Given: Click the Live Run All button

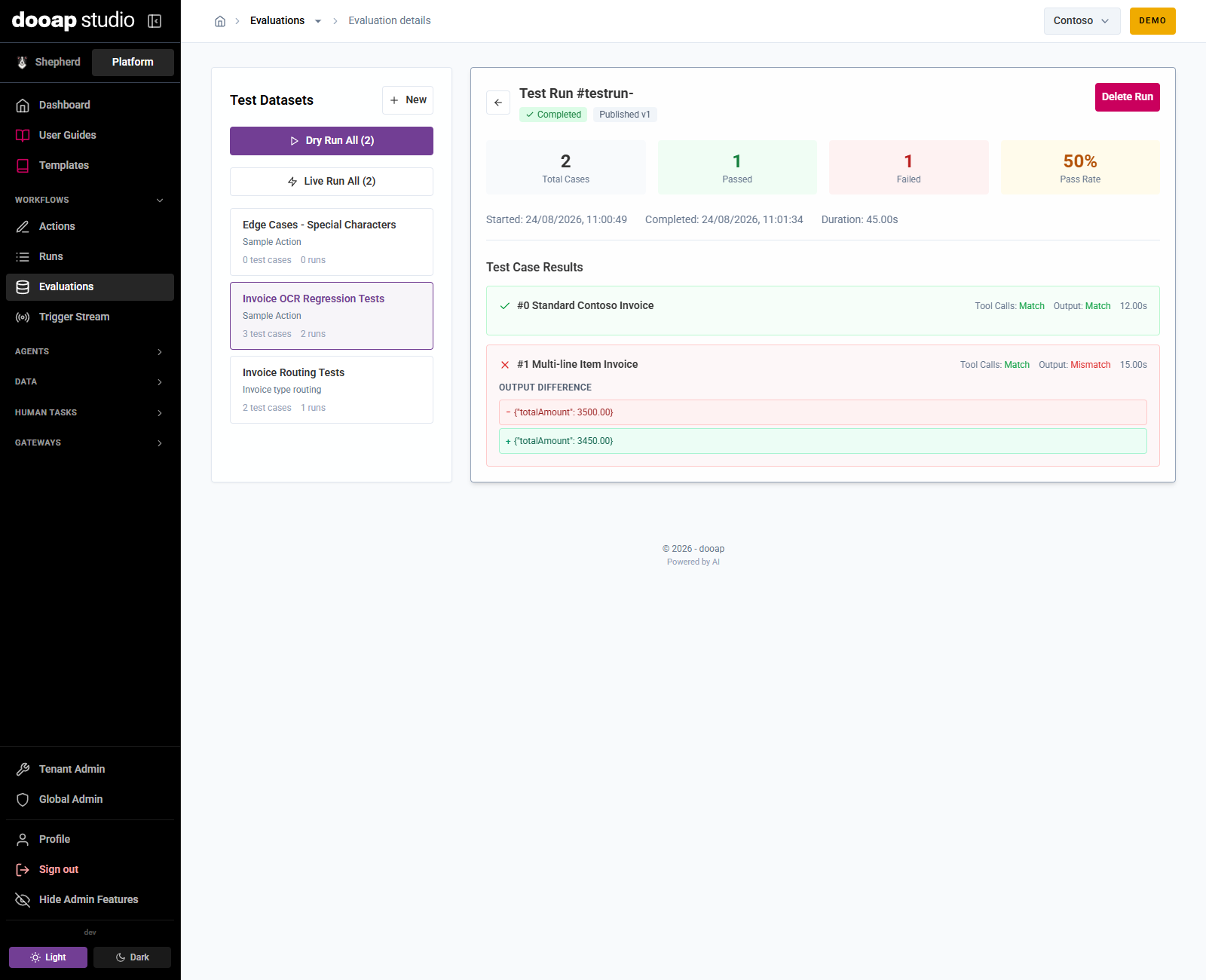Looking at the screenshot, I should point(332,182).
